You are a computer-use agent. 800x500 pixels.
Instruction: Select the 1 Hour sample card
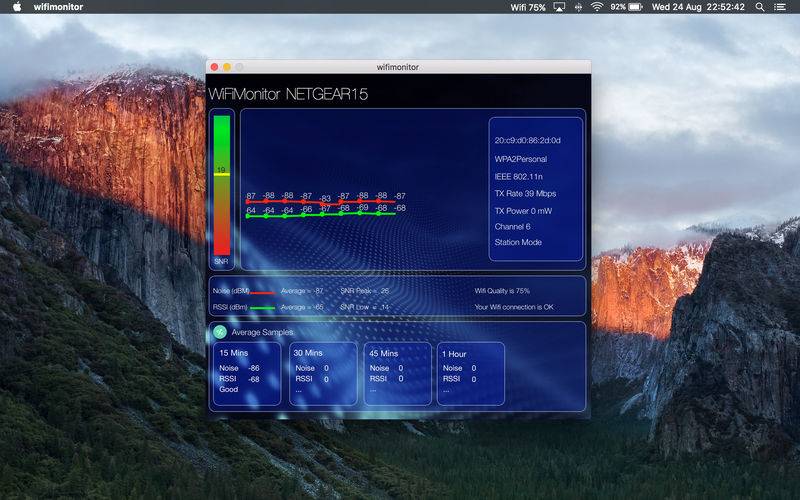coord(470,373)
